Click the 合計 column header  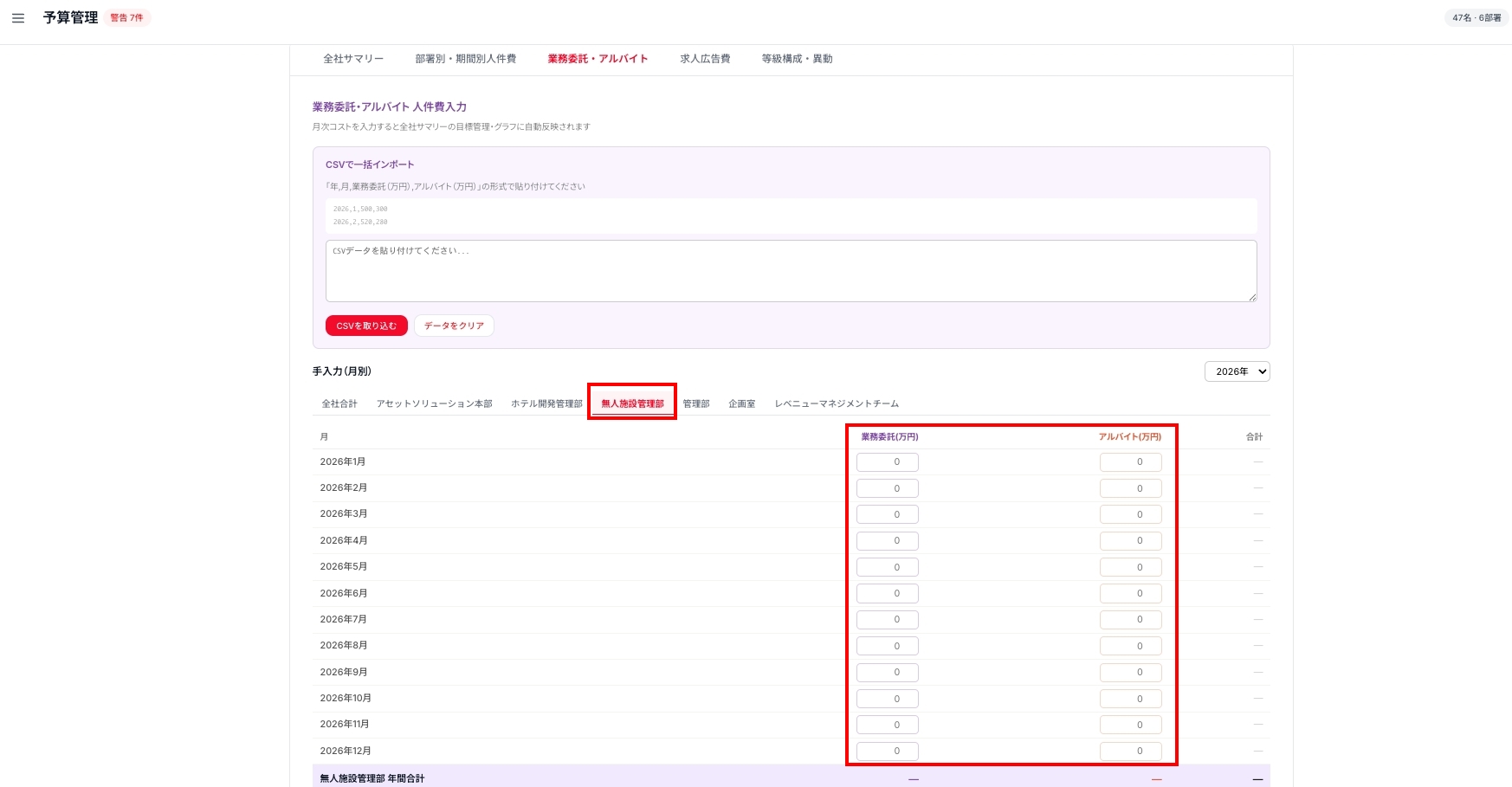(1254, 437)
